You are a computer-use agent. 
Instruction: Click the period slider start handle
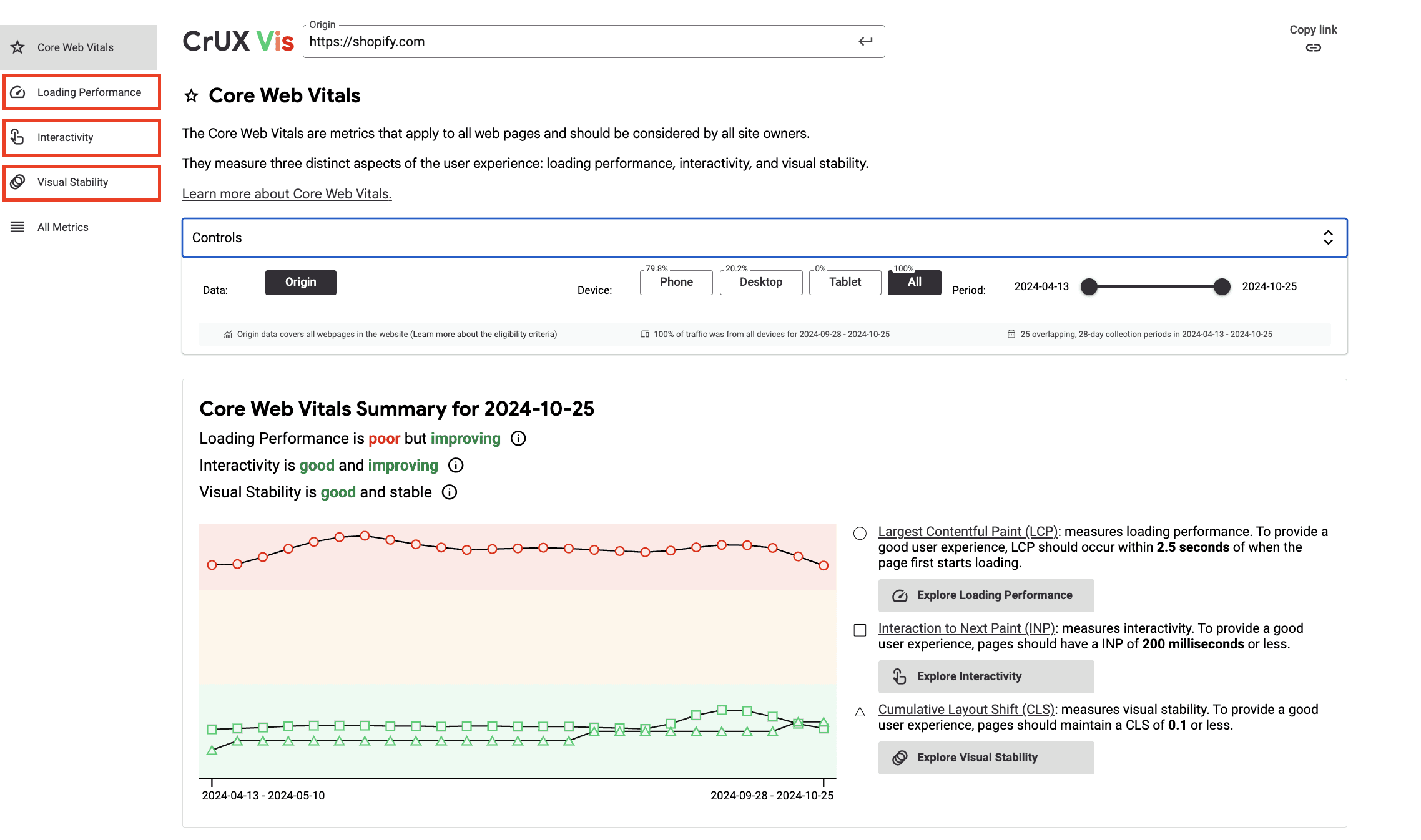tap(1089, 286)
